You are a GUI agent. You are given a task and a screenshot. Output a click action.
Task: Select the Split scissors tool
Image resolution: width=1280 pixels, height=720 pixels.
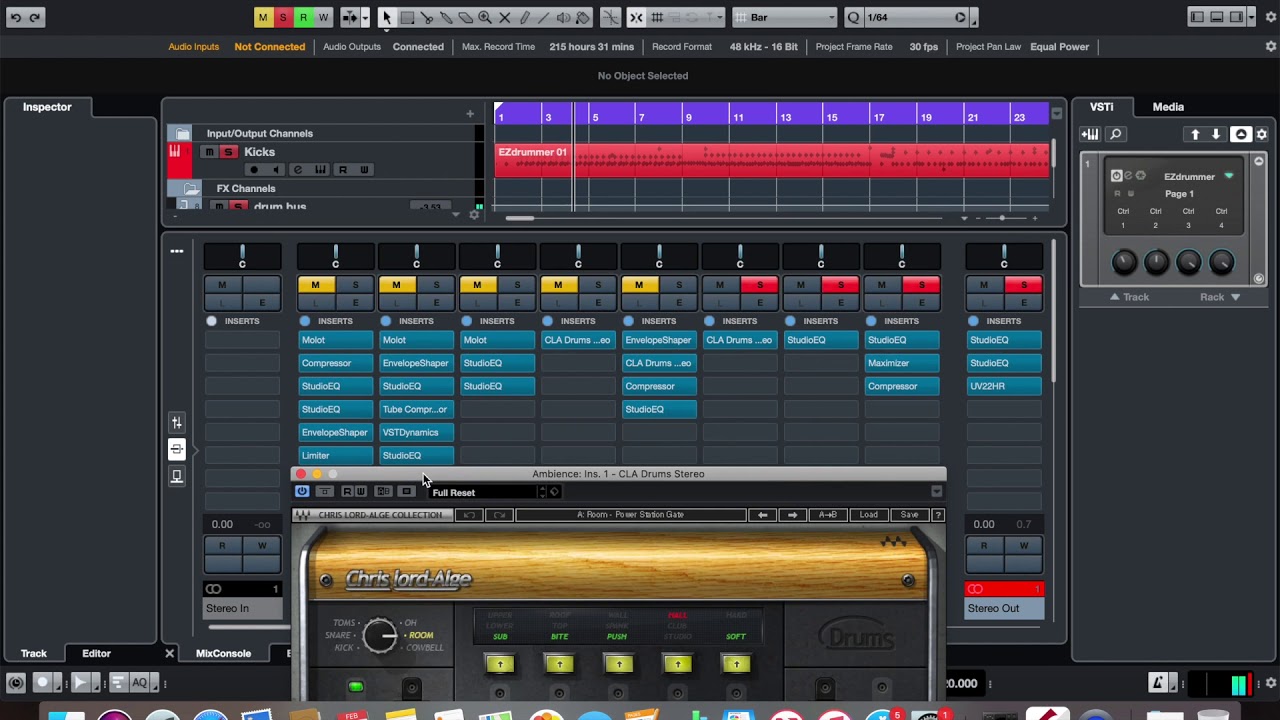[427, 17]
